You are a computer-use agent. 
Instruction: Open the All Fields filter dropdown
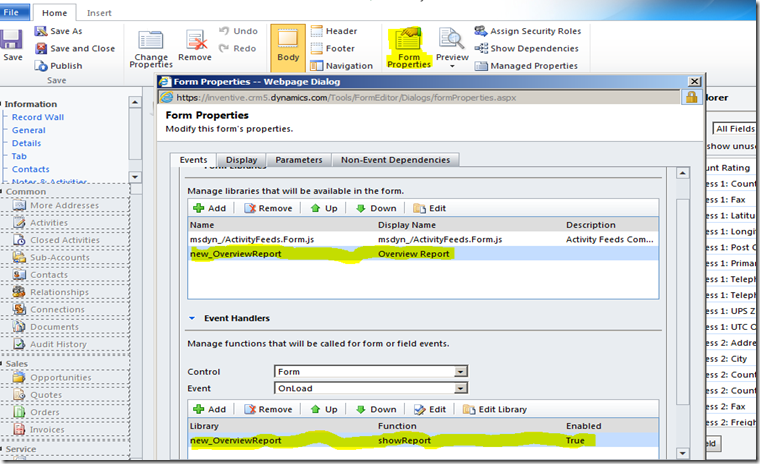735,128
